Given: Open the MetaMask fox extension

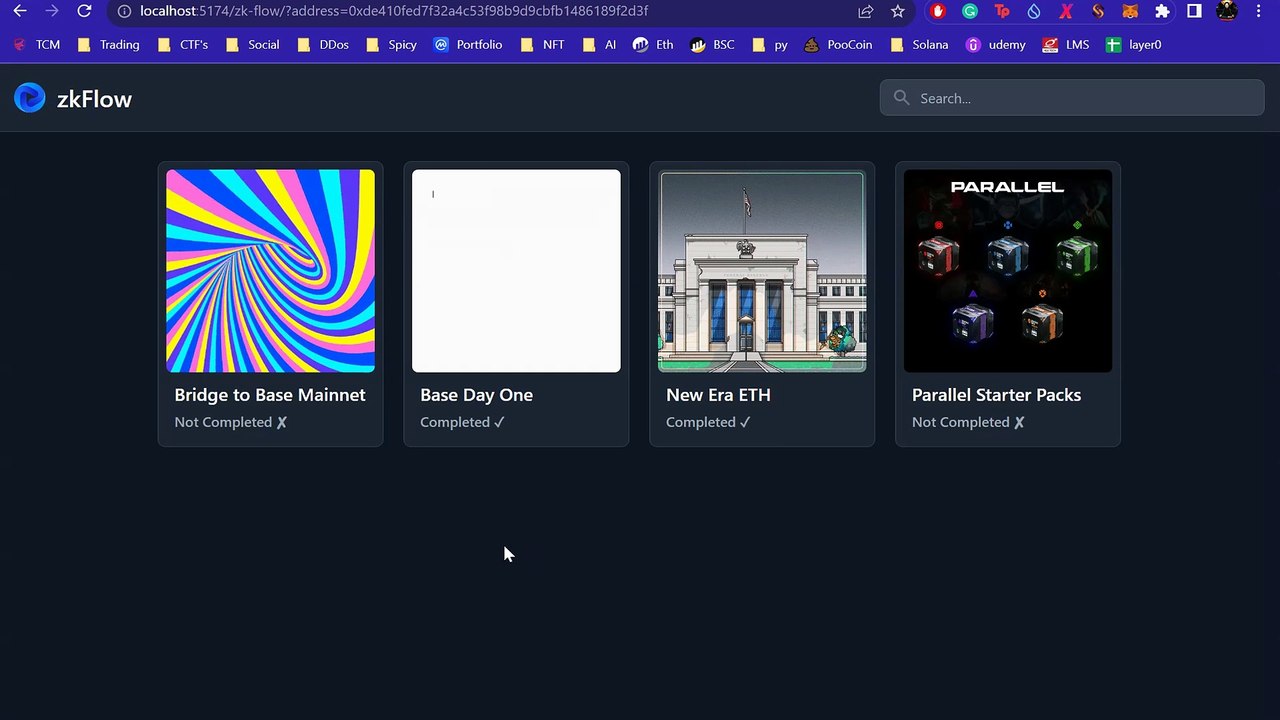Looking at the screenshot, I should tap(1130, 11).
